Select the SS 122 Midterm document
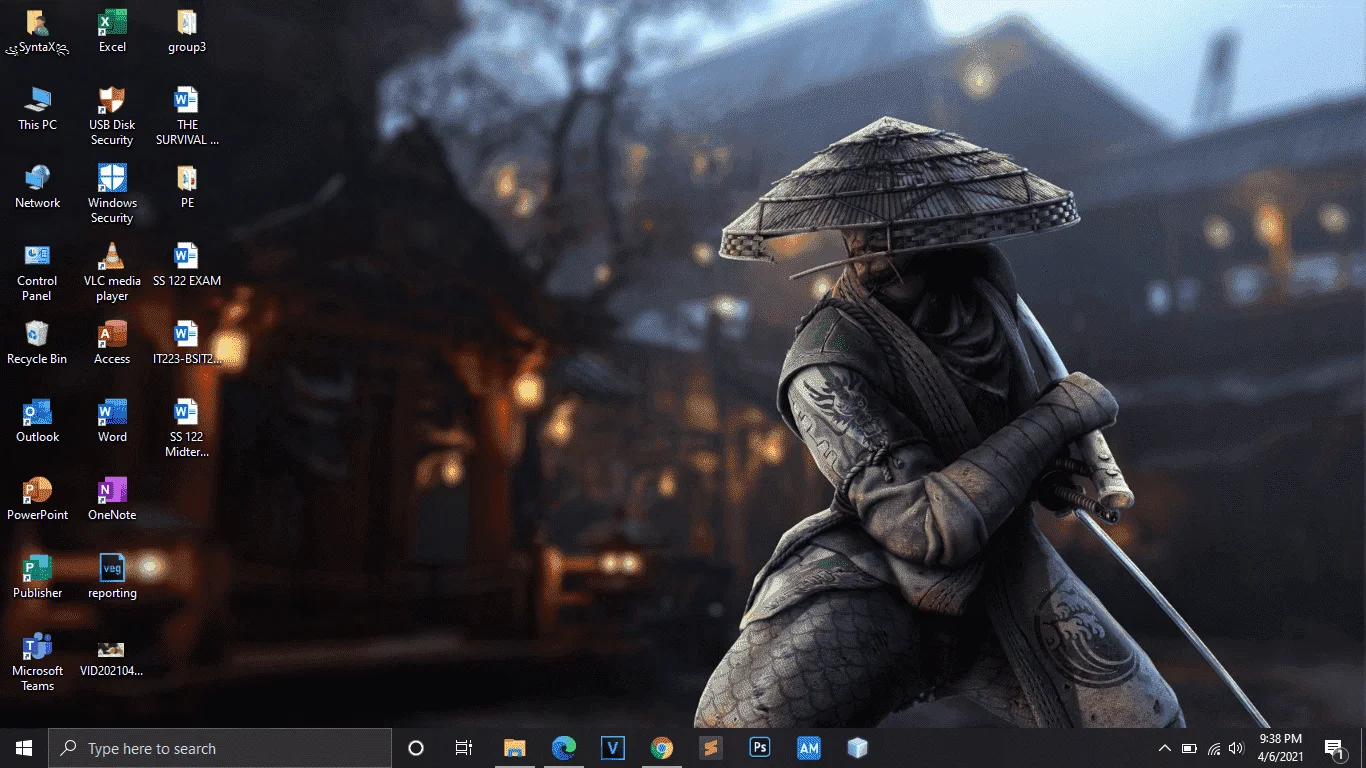 (187, 429)
